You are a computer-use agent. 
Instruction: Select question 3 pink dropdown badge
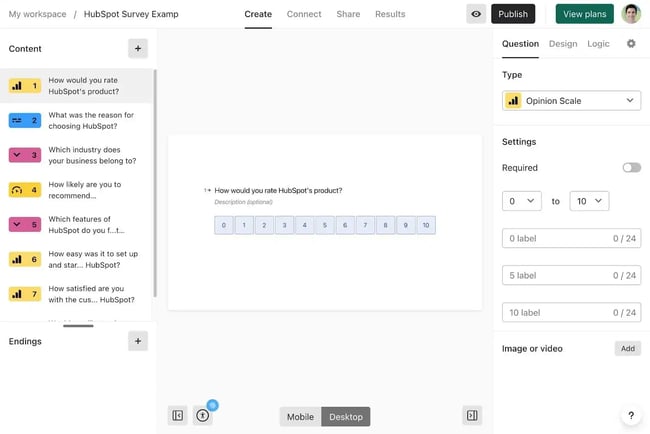25,155
